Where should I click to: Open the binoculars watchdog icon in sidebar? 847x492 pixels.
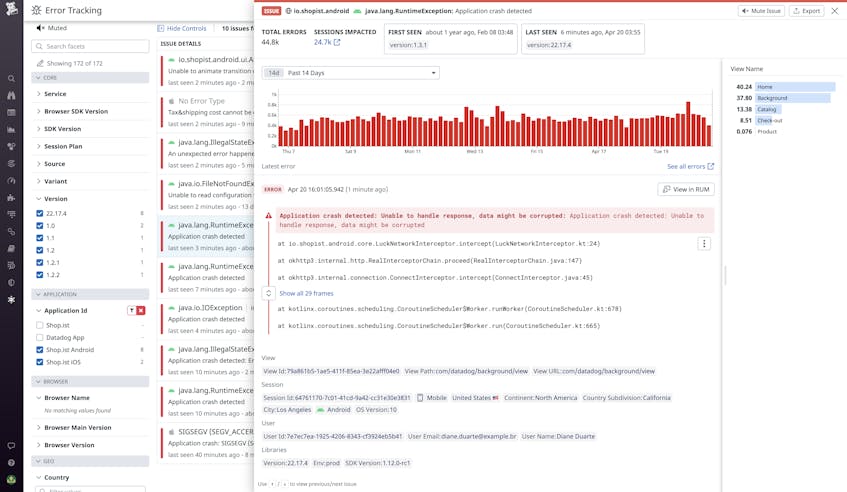11,96
